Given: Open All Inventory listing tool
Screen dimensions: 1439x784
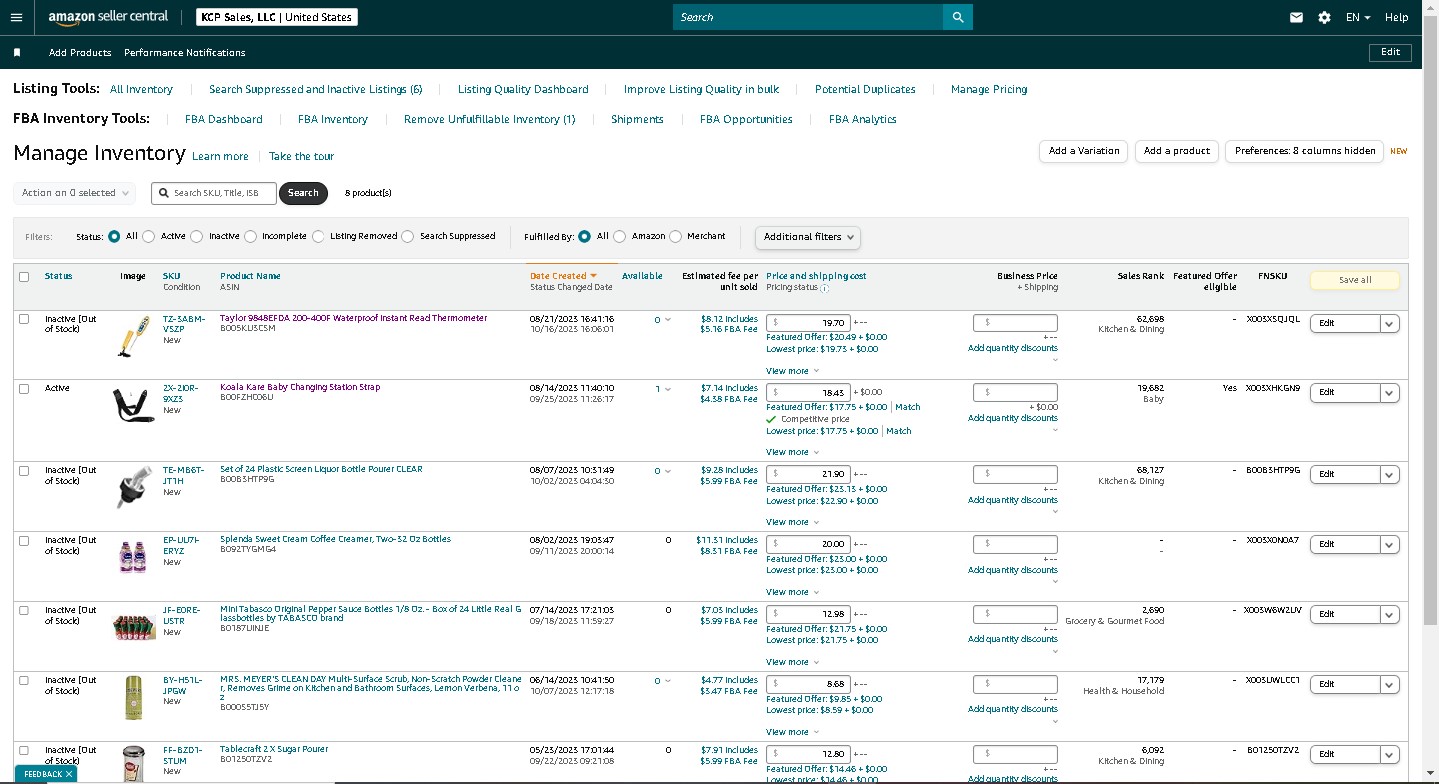Looking at the screenshot, I should point(141,89).
